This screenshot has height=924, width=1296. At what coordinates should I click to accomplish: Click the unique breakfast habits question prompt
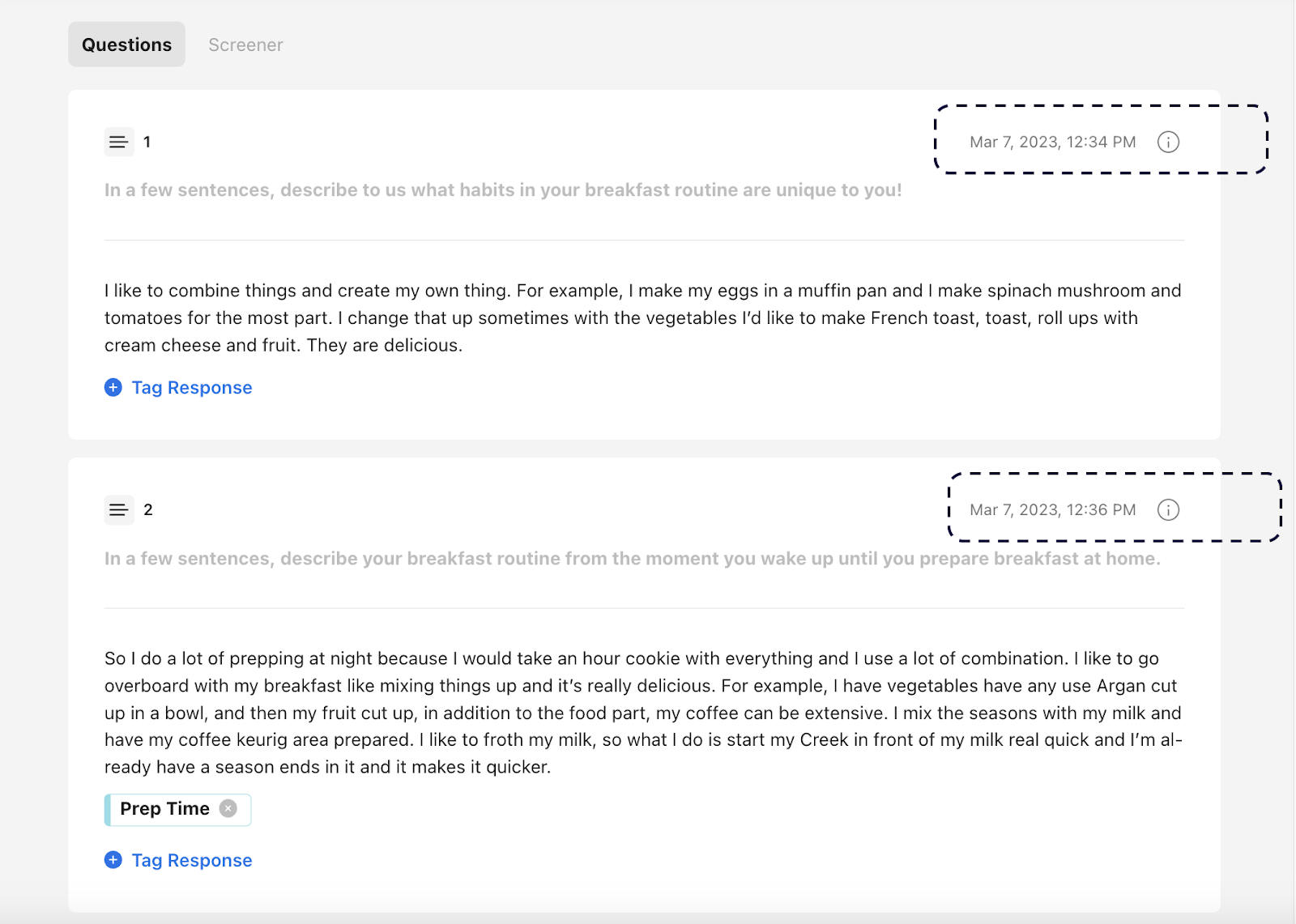[502, 190]
